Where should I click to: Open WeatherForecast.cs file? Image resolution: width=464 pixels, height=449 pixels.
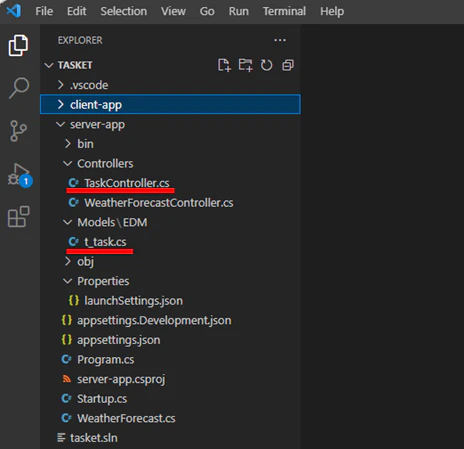point(126,418)
